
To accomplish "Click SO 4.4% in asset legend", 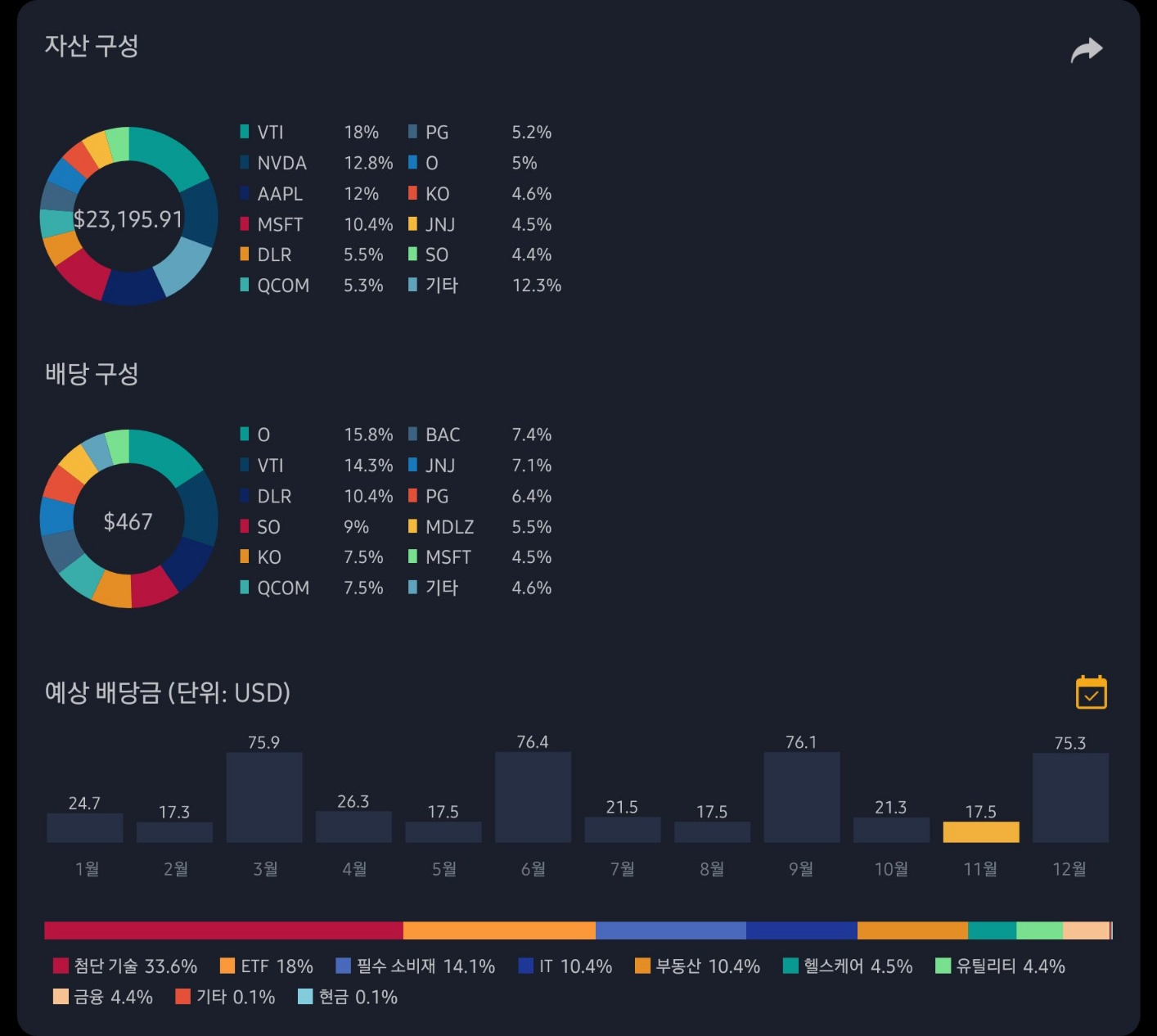I will coord(480,255).
